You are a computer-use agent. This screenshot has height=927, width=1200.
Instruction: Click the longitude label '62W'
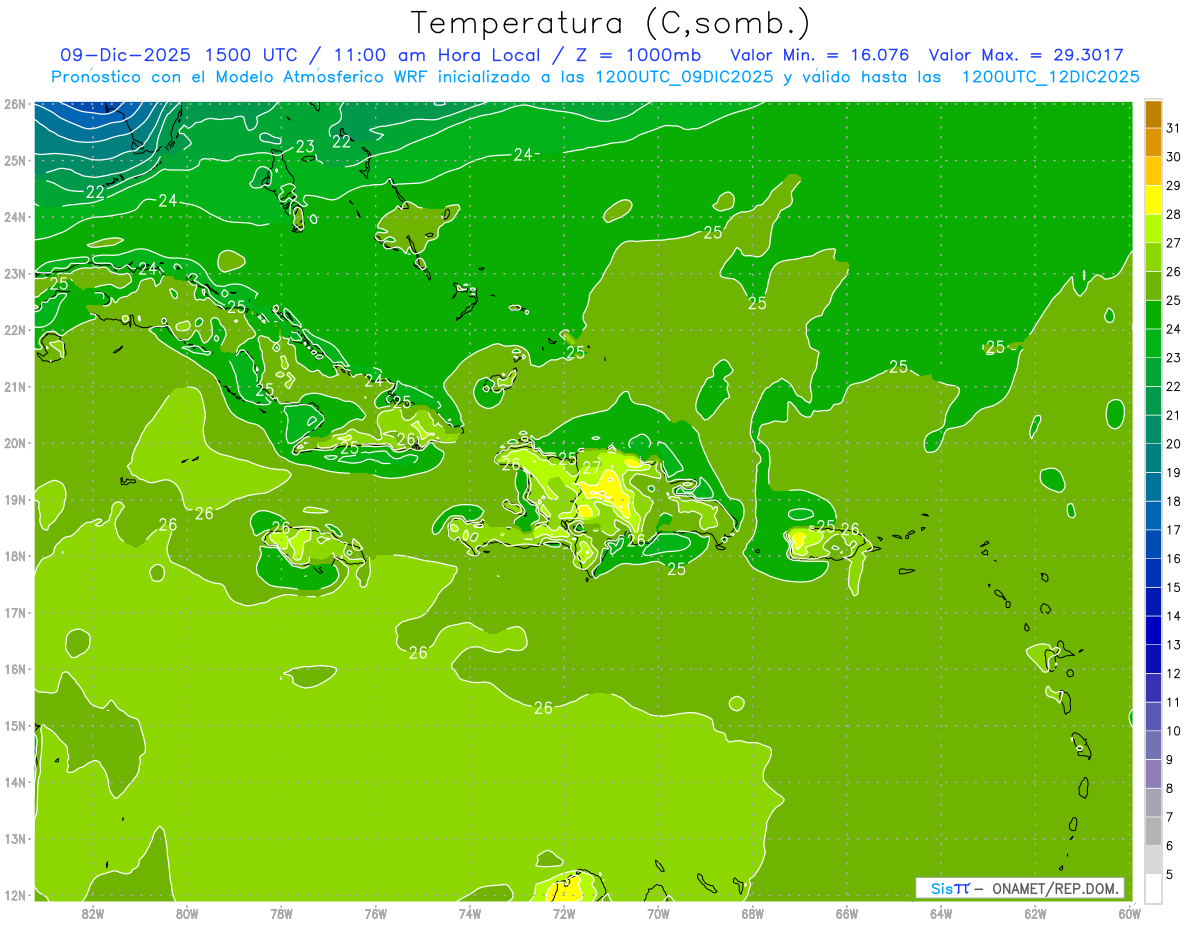1035,913
